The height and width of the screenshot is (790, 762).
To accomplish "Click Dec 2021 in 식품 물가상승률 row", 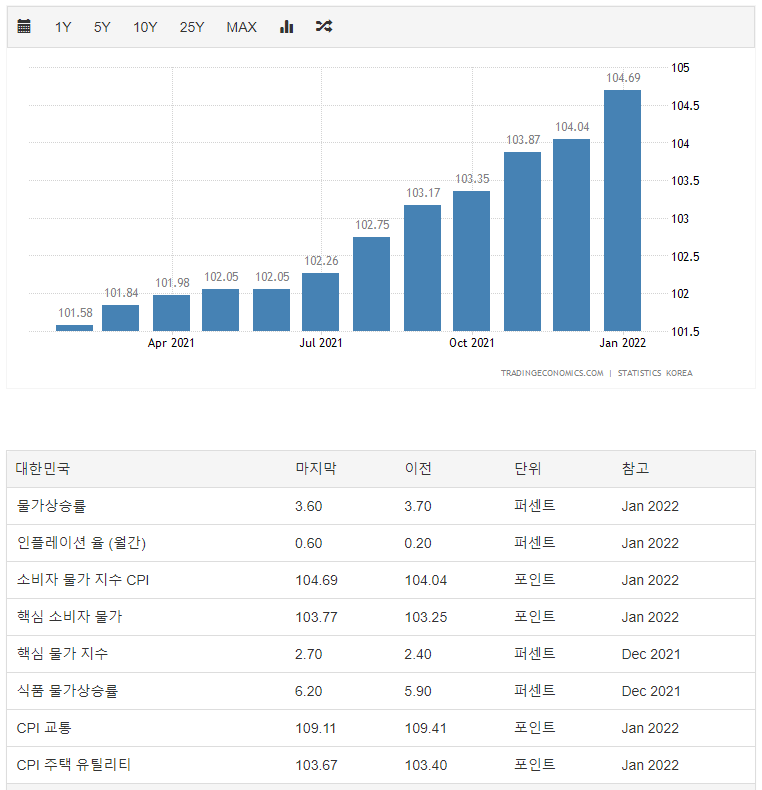I will 651,691.
